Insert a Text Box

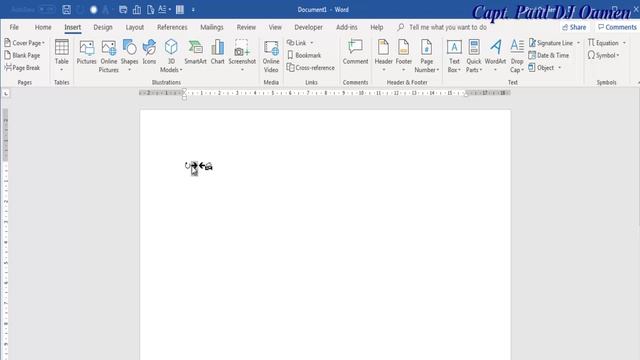click(x=454, y=56)
